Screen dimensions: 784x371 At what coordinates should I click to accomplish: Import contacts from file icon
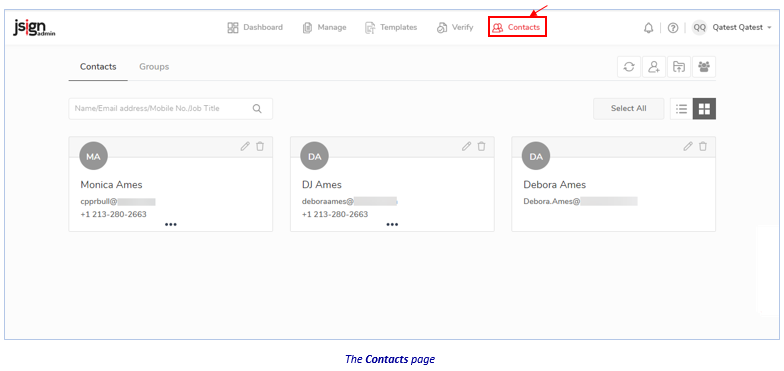click(x=678, y=67)
